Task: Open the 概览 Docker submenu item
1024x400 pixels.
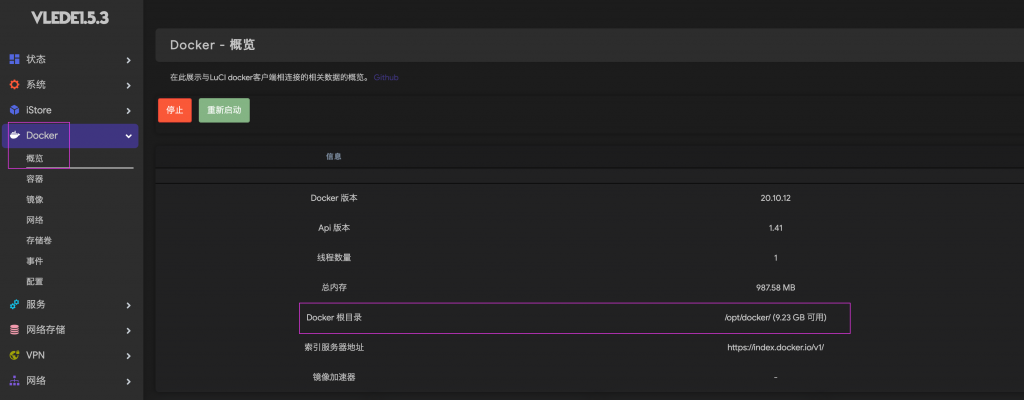Action: [35, 158]
